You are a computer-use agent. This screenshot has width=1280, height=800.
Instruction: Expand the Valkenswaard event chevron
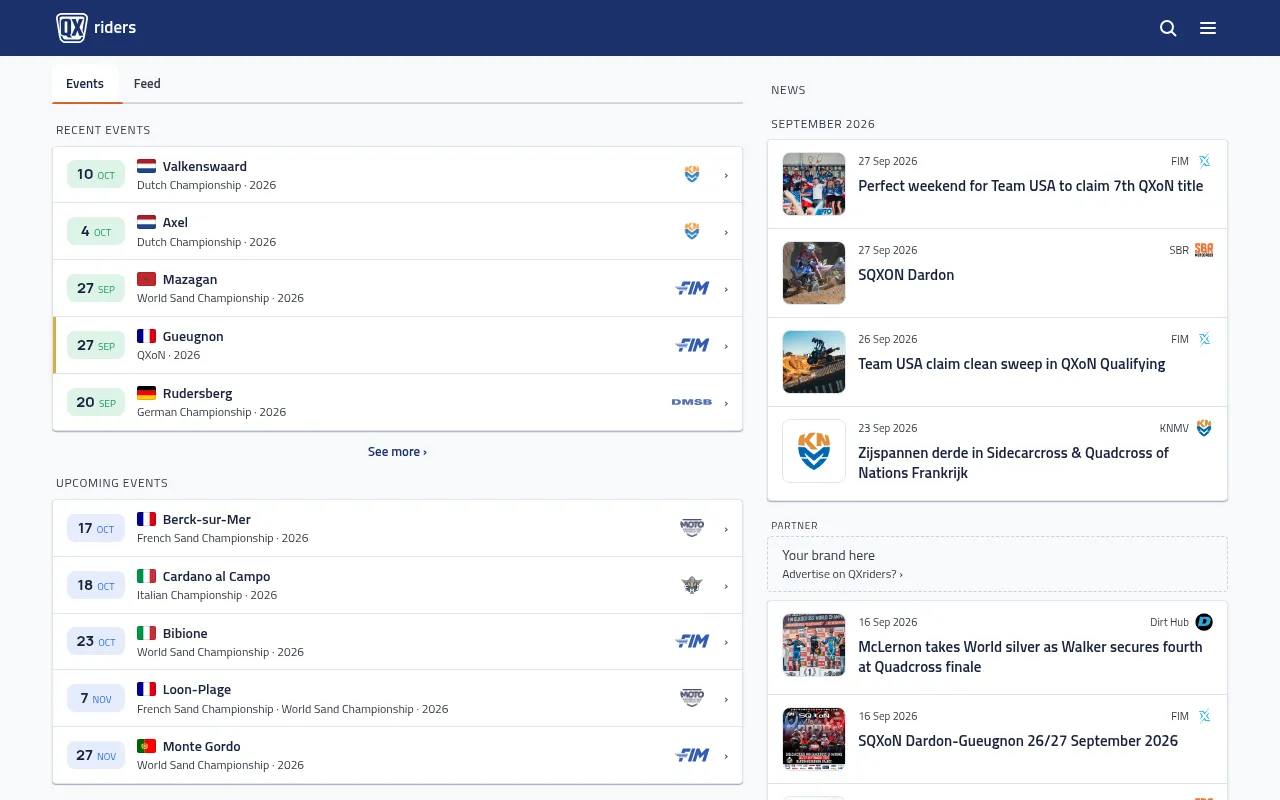(726, 176)
